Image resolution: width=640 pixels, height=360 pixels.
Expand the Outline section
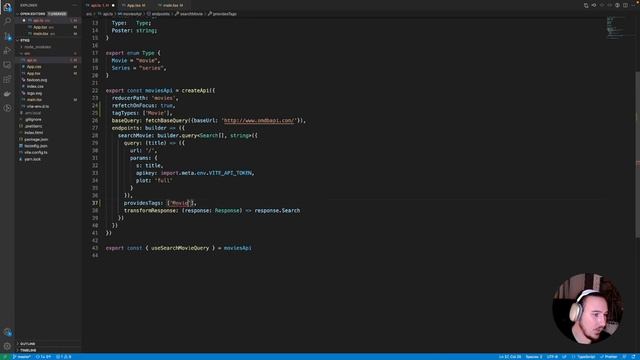27,344
